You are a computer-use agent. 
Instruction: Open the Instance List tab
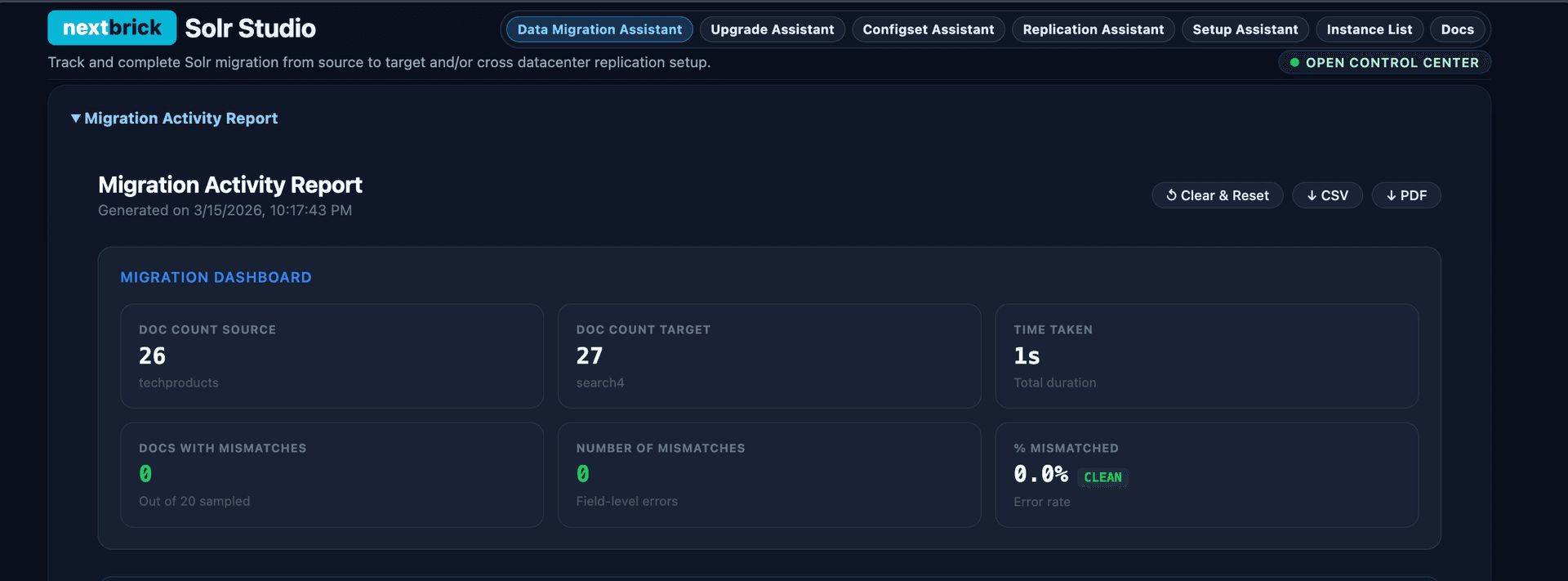[1370, 29]
